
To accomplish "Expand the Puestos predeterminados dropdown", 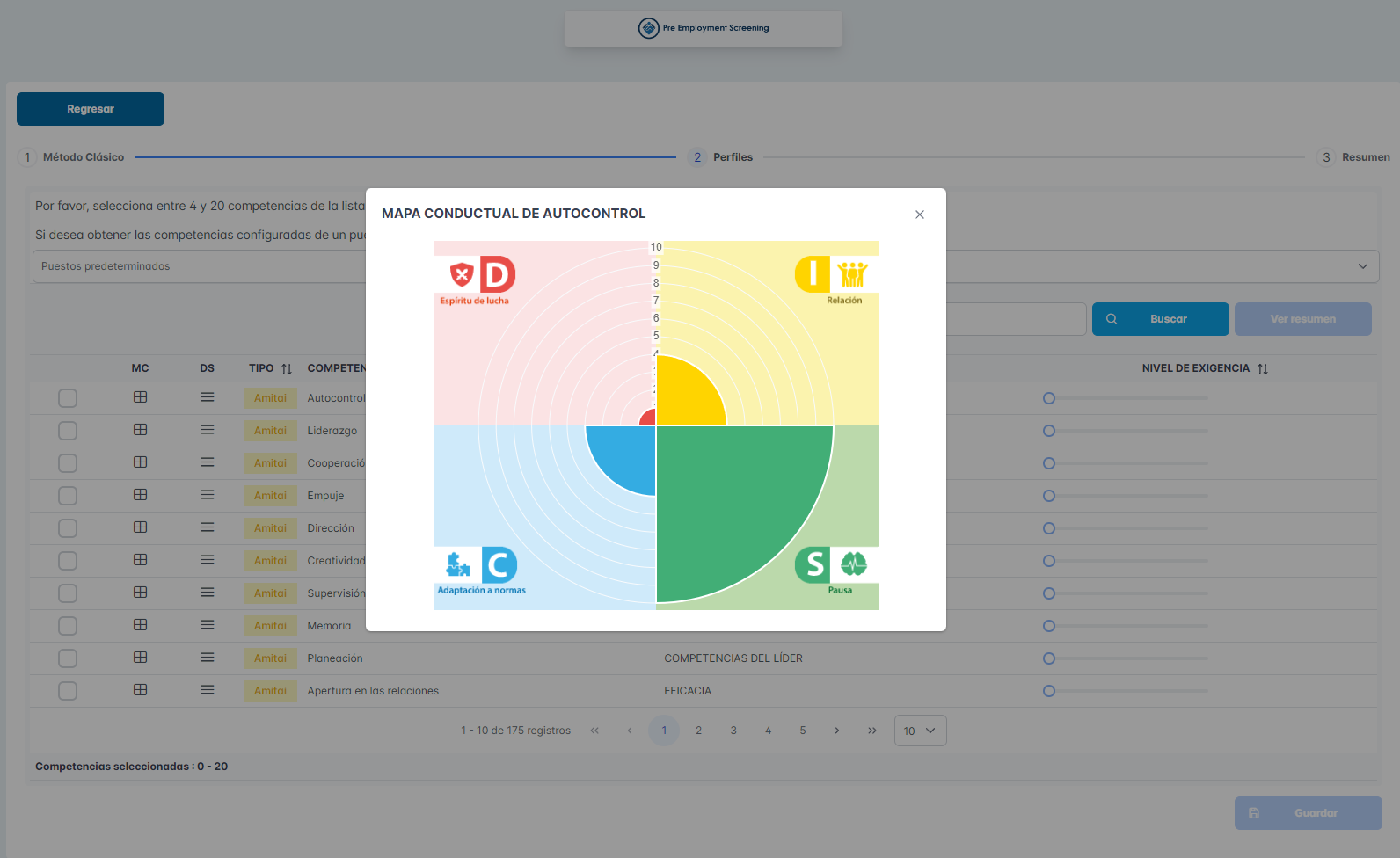I will (1362, 266).
